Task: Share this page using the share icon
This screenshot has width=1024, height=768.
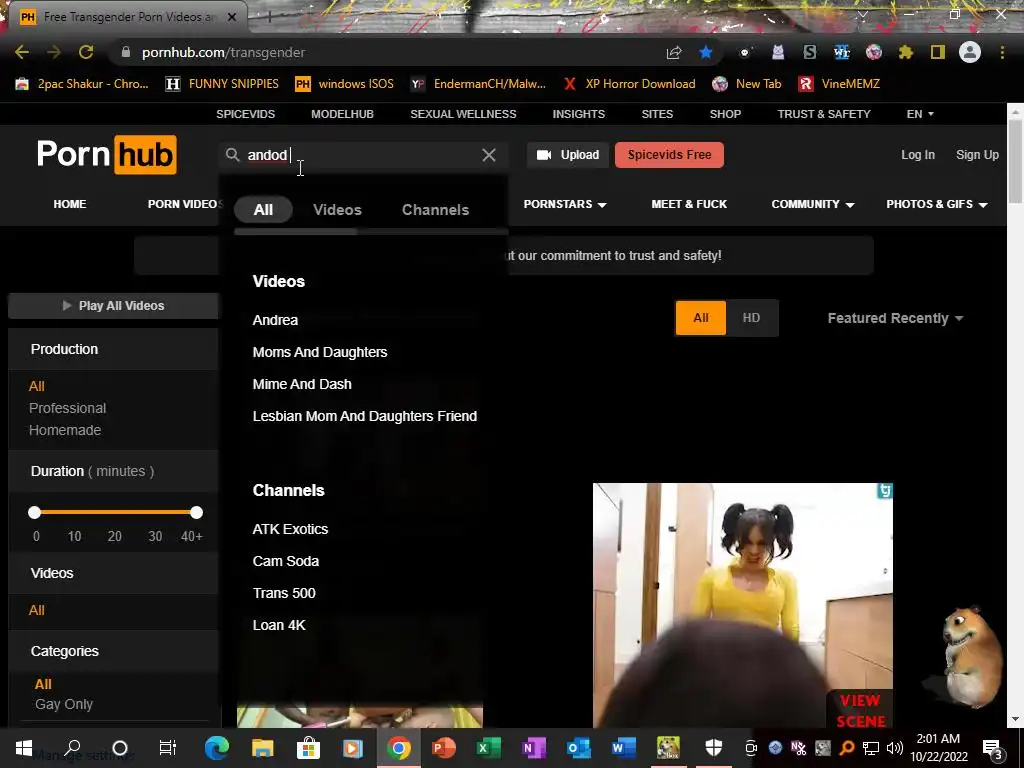Action: pos(674,52)
